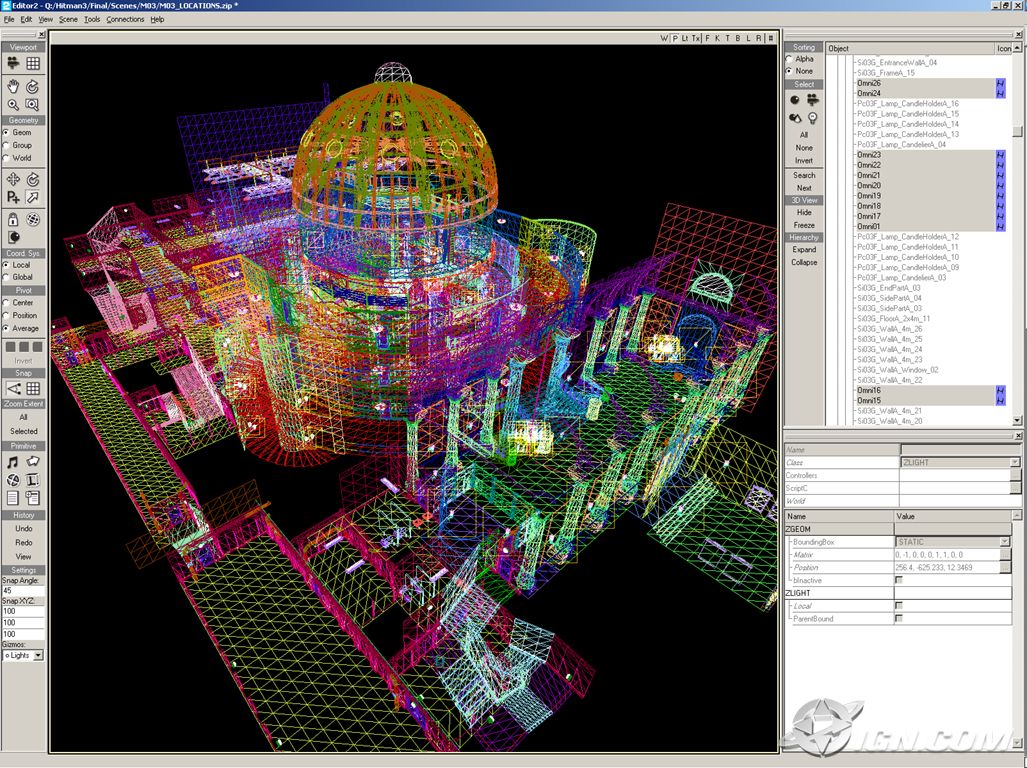Click the grid icon under Viewport
The height and width of the screenshot is (768, 1027).
[33, 63]
